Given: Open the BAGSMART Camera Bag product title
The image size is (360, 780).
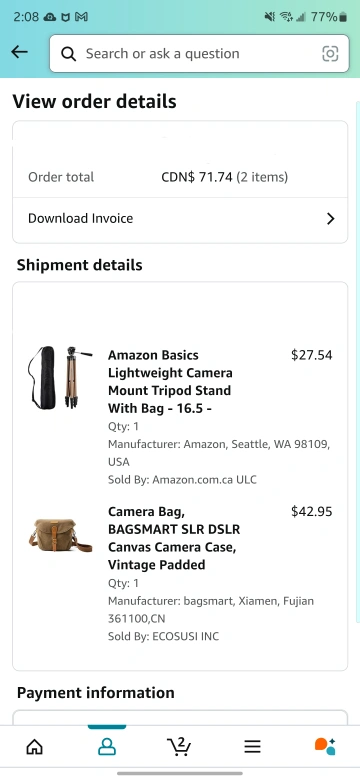Looking at the screenshot, I should click(x=174, y=538).
